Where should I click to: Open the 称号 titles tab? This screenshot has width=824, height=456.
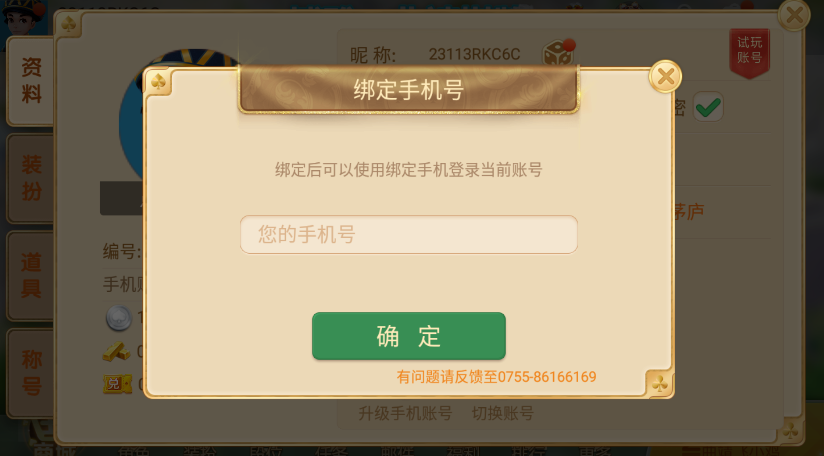tap(30, 373)
